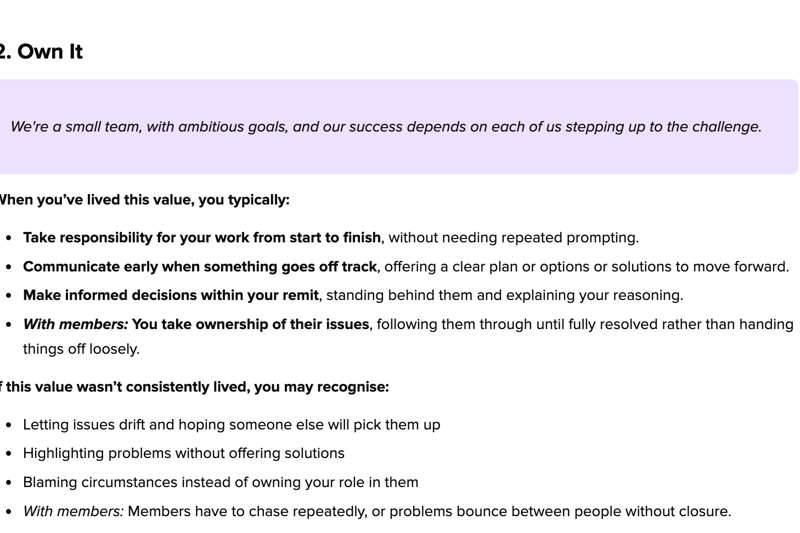Click the "you may recognise:" subheading
Image resolution: width=800 pixels, height=533 pixels.
click(320, 387)
